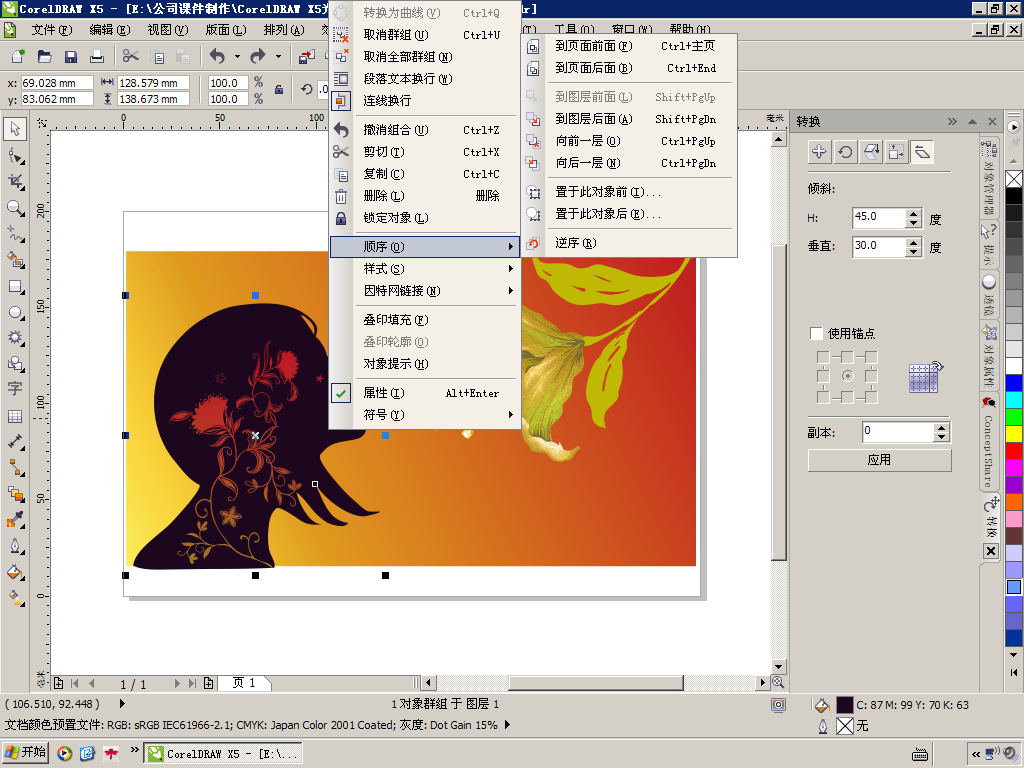Open the 视图 menu
Image resolution: width=1024 pixels, height=768 pixels.
pyautogui.click(x=167, y=30)
